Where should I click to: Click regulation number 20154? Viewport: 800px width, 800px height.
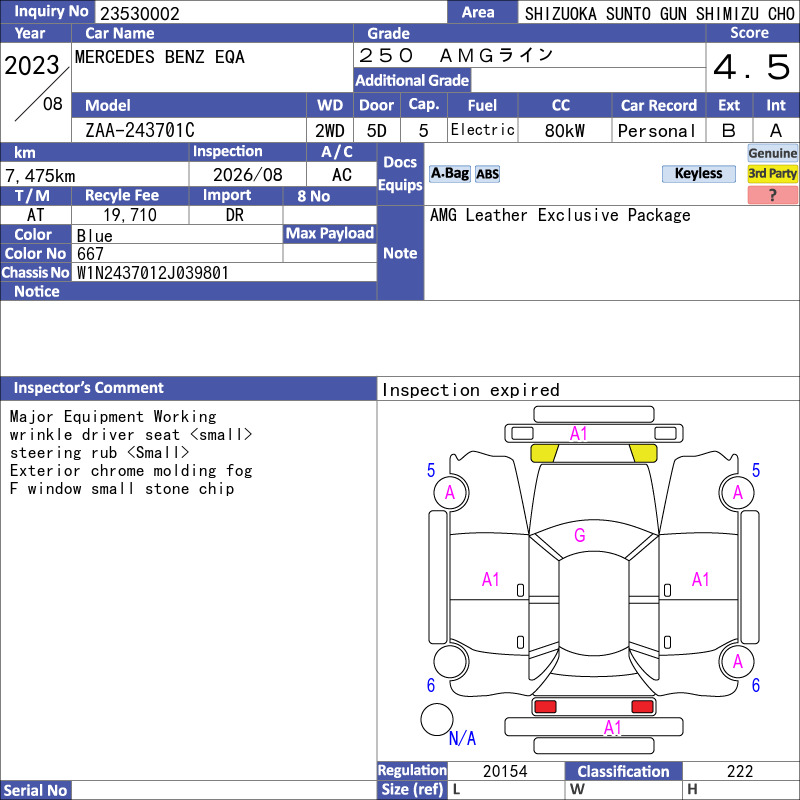tap(505, 771)
